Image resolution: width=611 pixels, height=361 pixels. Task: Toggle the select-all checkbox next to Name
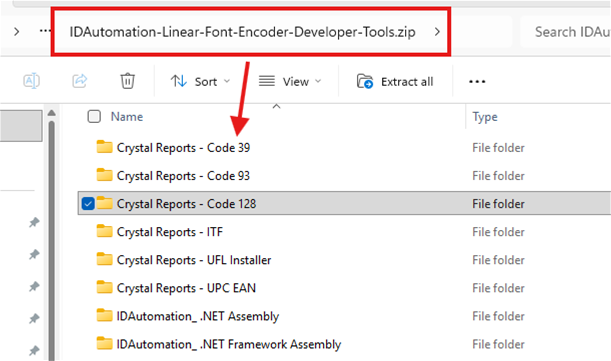(94, 116)
